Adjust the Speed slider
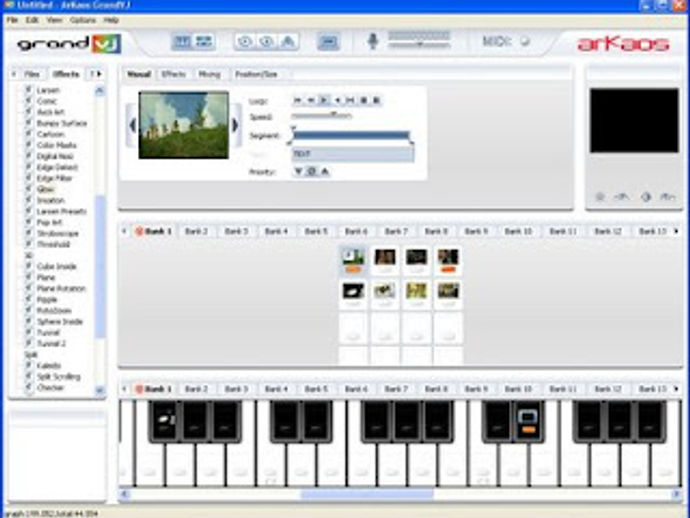Image resolution: width=690 pixels, height=518 pixels. (322, 116)
